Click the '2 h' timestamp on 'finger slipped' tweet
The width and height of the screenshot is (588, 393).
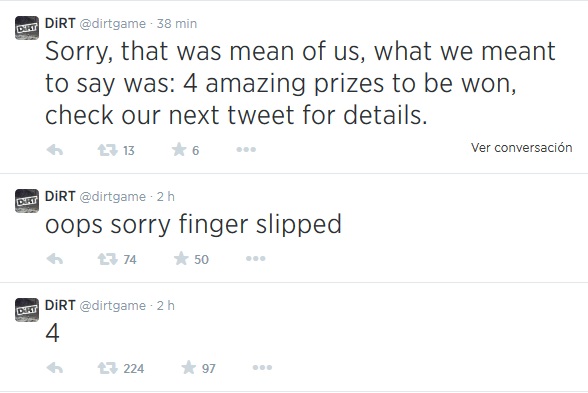coord(165,196)
